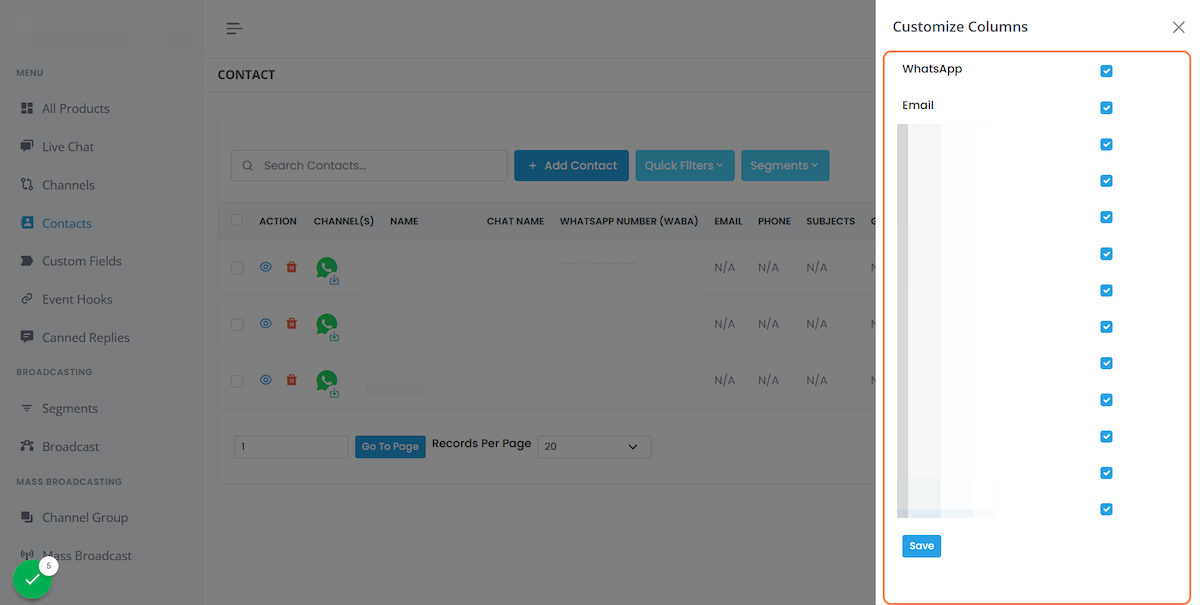
Task: Click the Event Hooks link icon
Action: click(x=27, y=299)
